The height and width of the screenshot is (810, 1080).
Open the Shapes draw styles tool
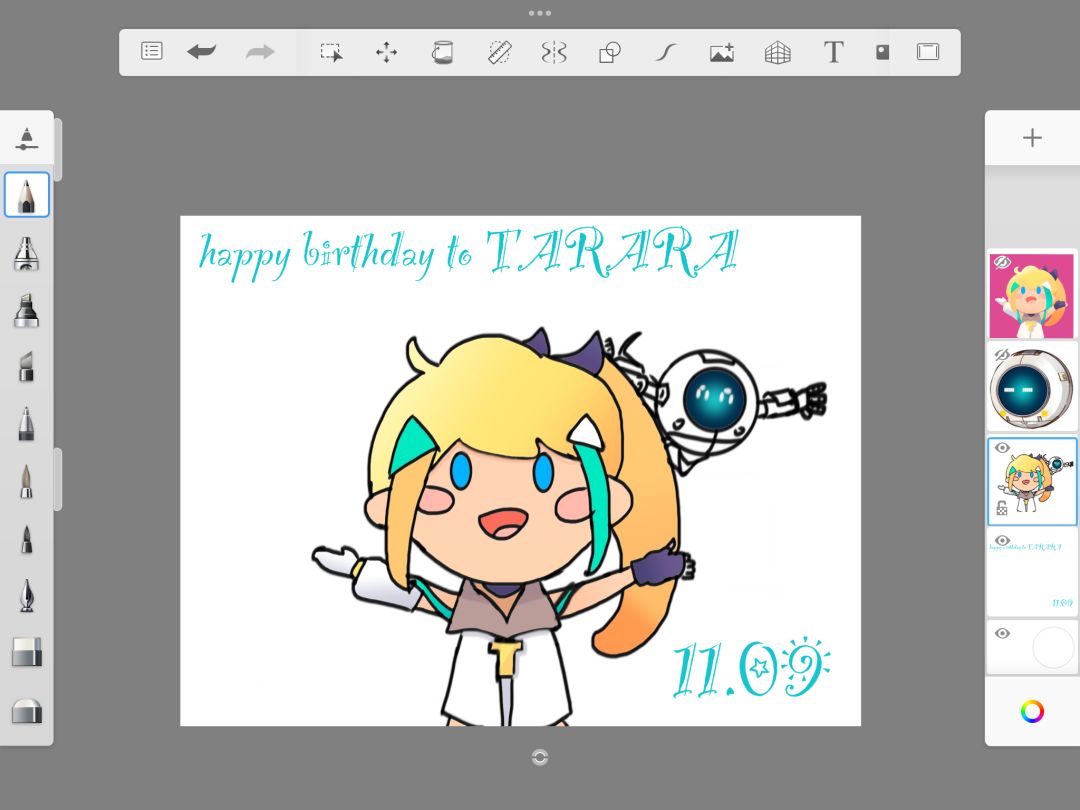pos(610,52)
